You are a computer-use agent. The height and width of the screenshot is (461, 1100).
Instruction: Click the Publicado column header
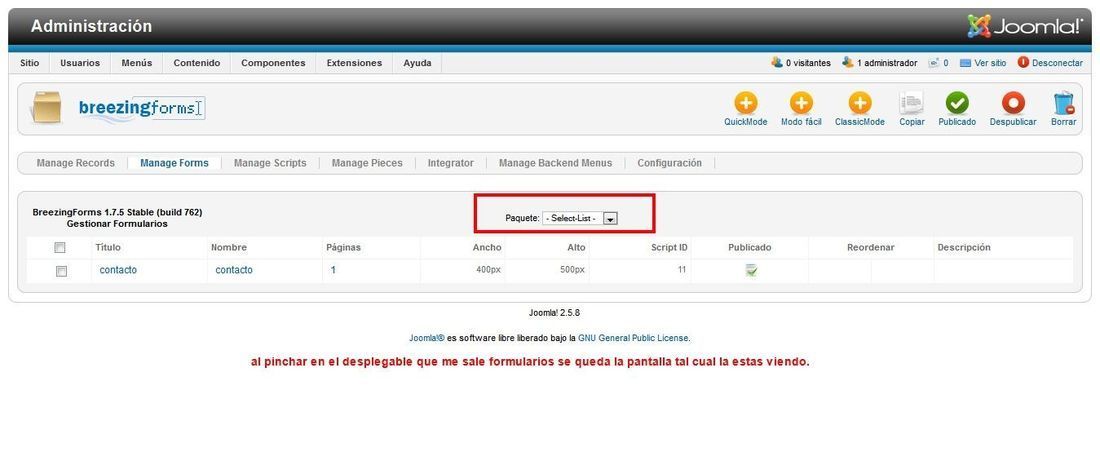[x=749, y=248]
